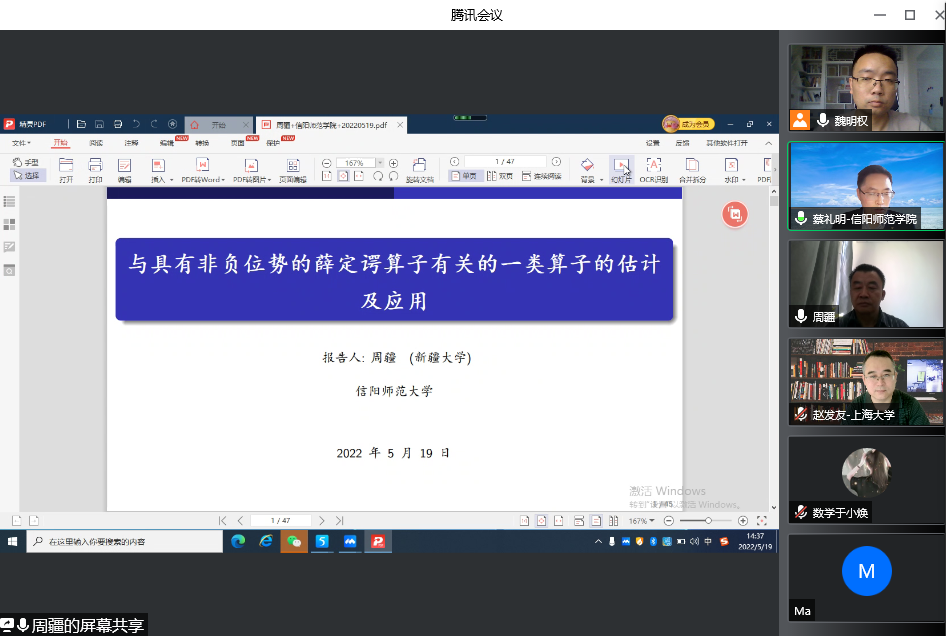
Task: Click the 合并拆分 merge/split icon
Action: point(692,169)
